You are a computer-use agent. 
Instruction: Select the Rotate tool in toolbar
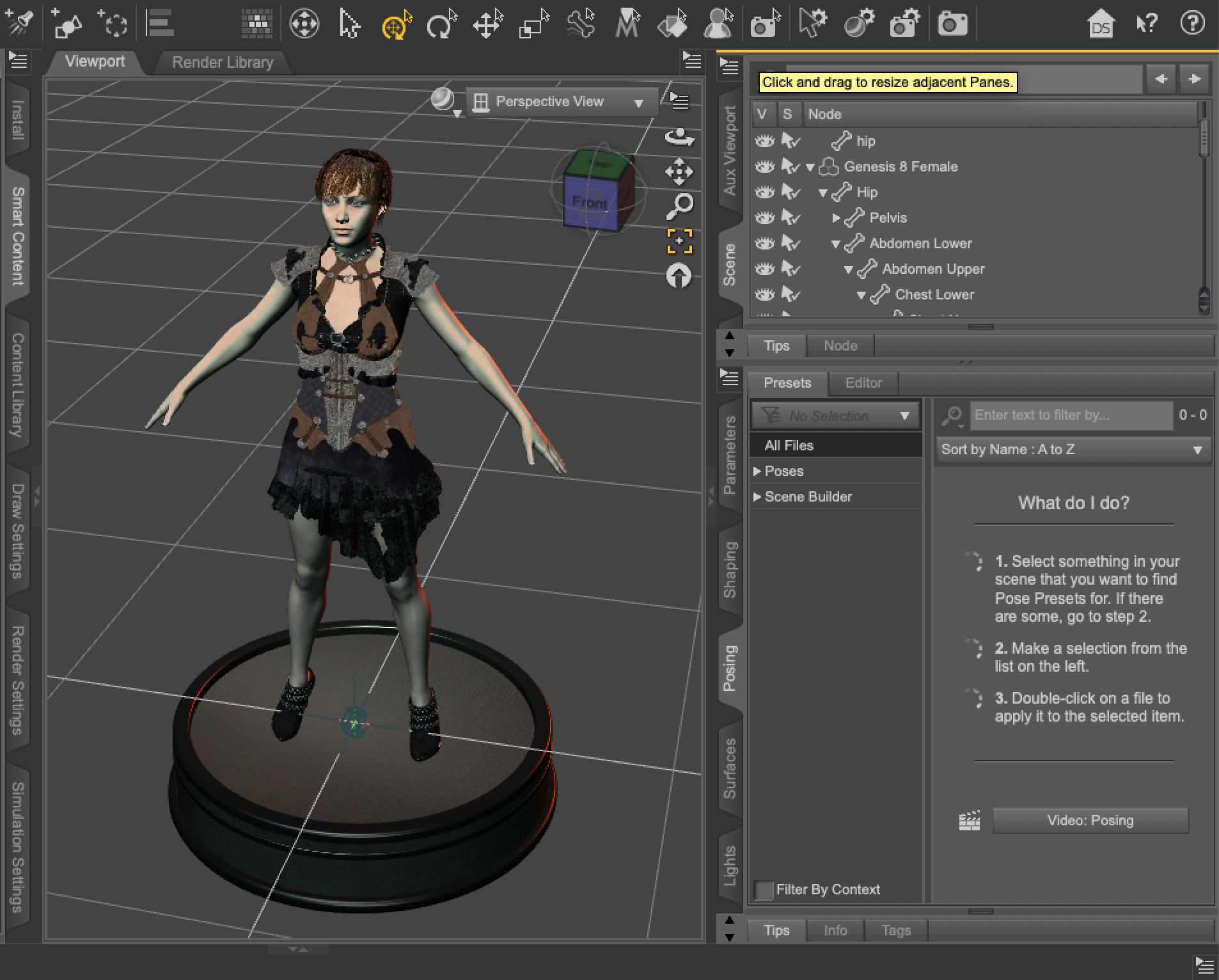[441, 26]
